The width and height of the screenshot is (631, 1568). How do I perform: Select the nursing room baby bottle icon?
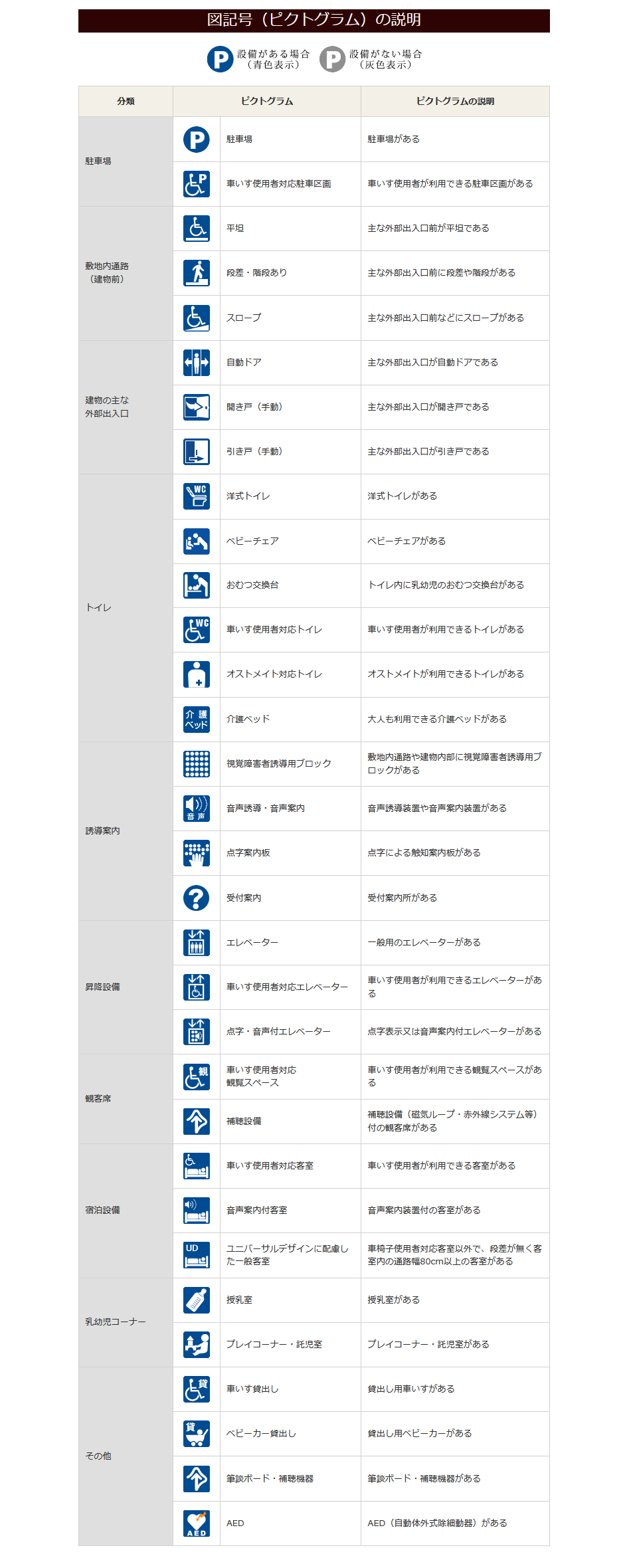(197, 1300)
